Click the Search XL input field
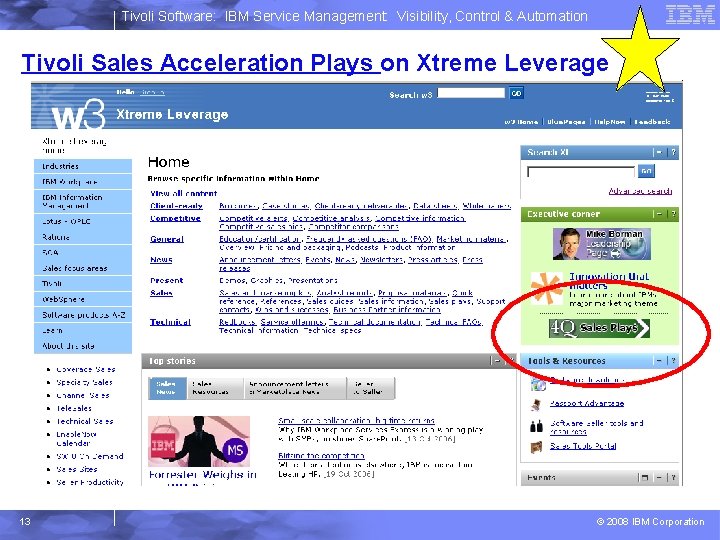Image resolution: width=720 pixels, height=540 pixels. (581, 172)
